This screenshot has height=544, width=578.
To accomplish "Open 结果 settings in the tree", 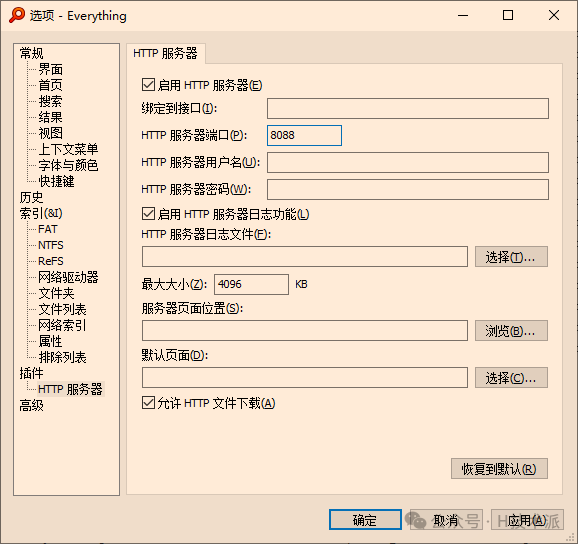I will tap(51, 117).
